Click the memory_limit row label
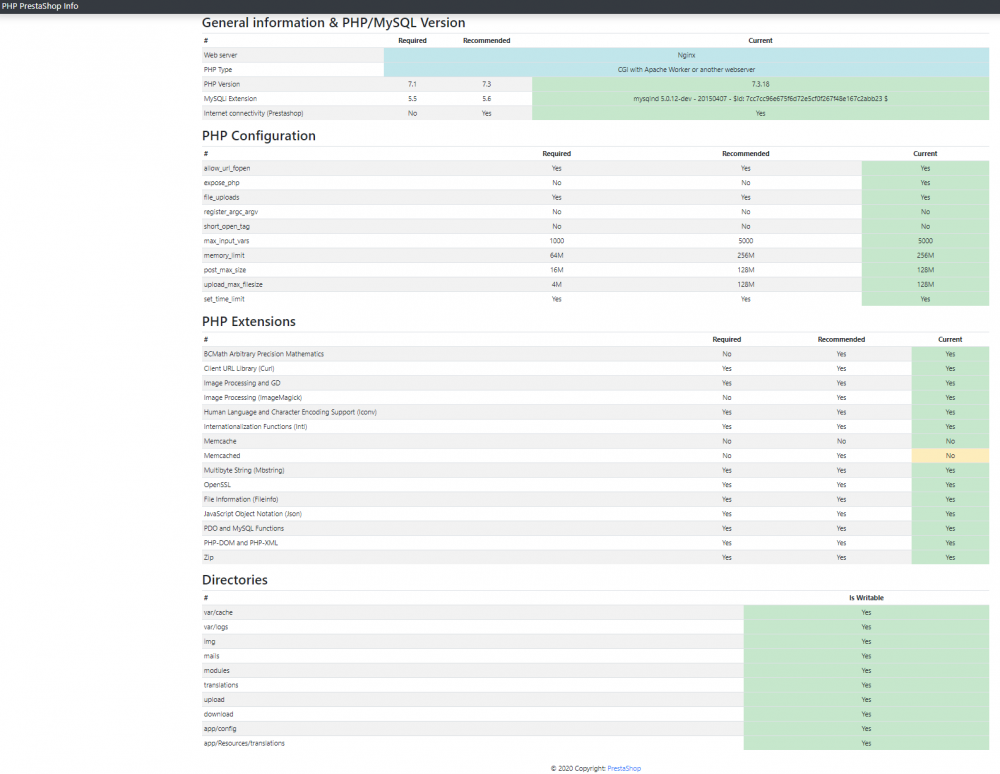This screenshot has height=774, width=1000. [x=224, y=255]
